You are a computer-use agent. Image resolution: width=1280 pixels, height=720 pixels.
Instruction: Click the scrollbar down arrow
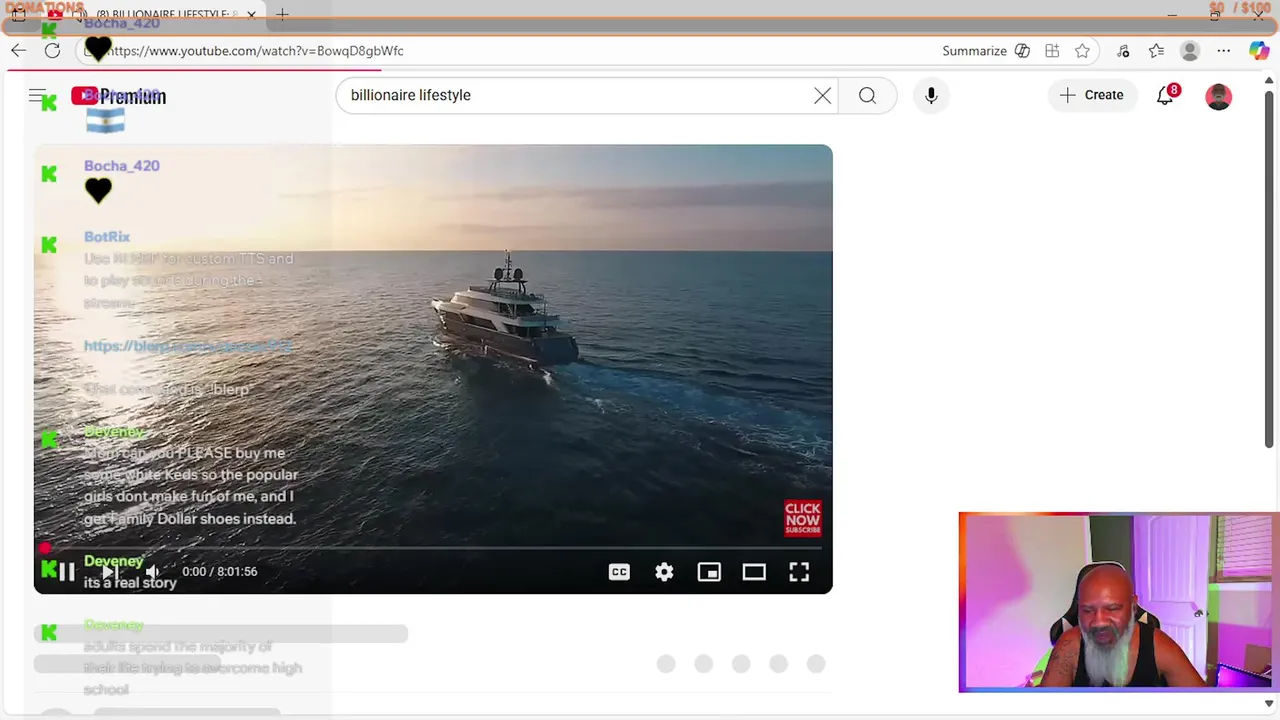point(1270,704)
